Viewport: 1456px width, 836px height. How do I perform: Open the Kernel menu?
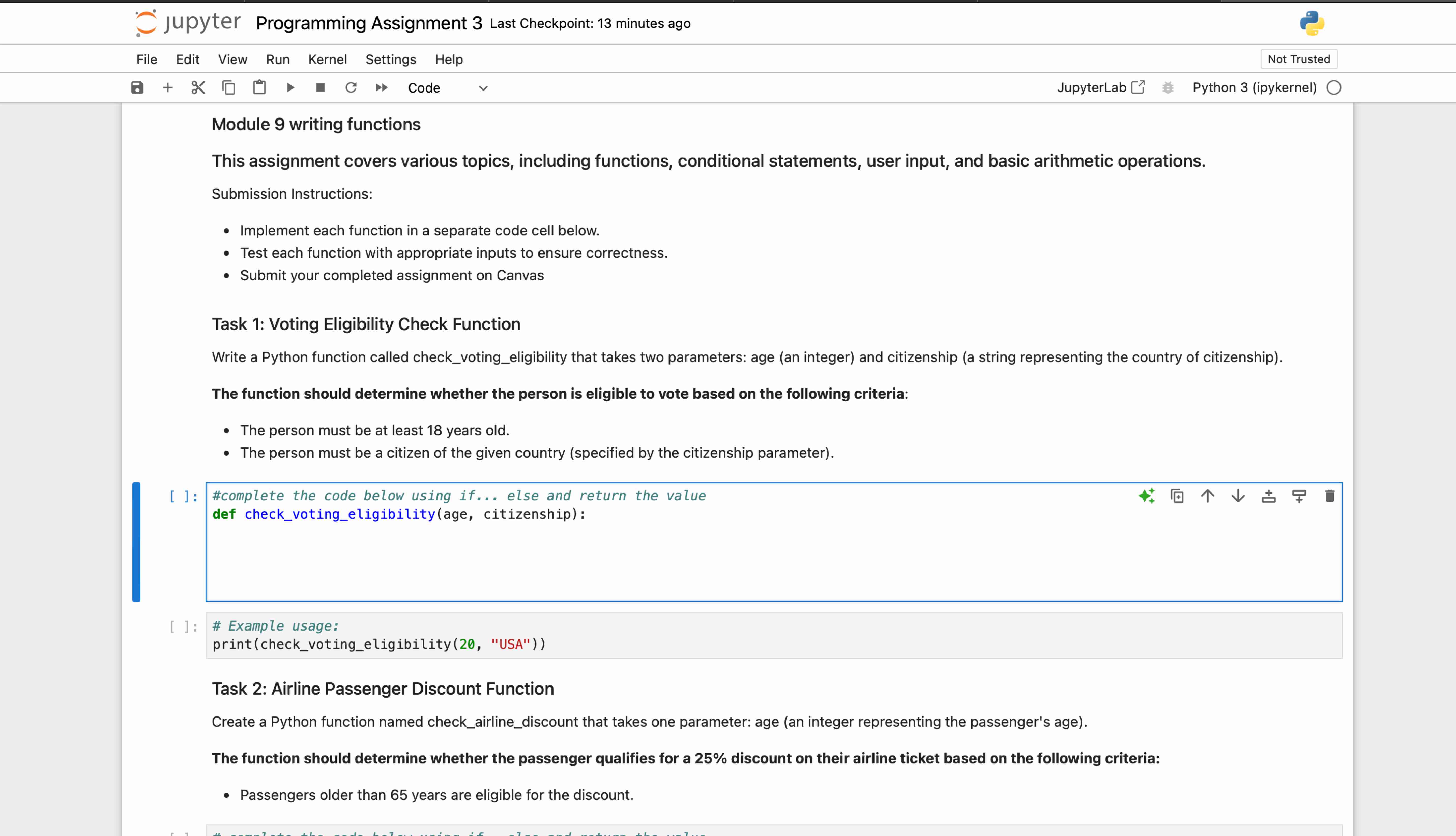[x=327, y=59]
